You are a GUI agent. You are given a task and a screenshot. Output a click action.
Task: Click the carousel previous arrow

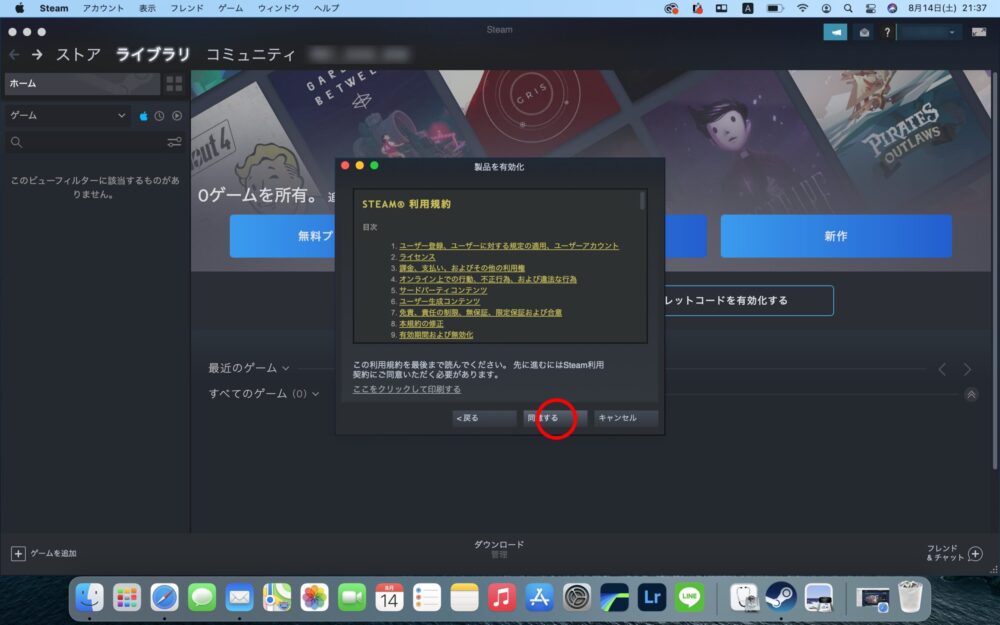pyautogui.click(x=942, y=369)
